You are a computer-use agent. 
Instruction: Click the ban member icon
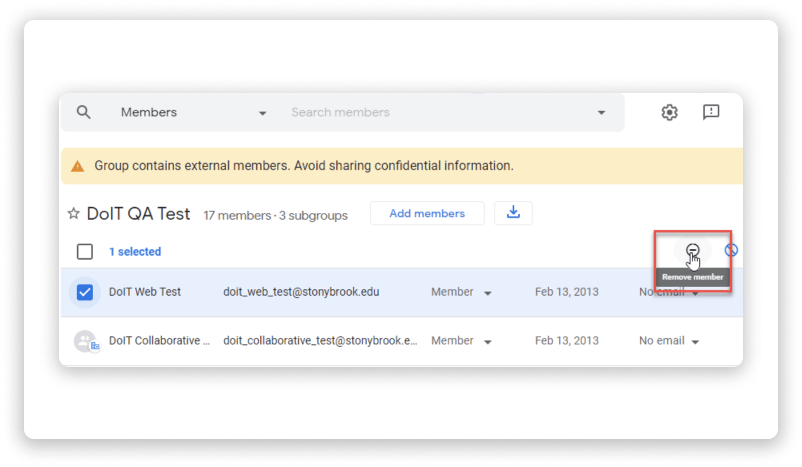[x=731, y=251]
